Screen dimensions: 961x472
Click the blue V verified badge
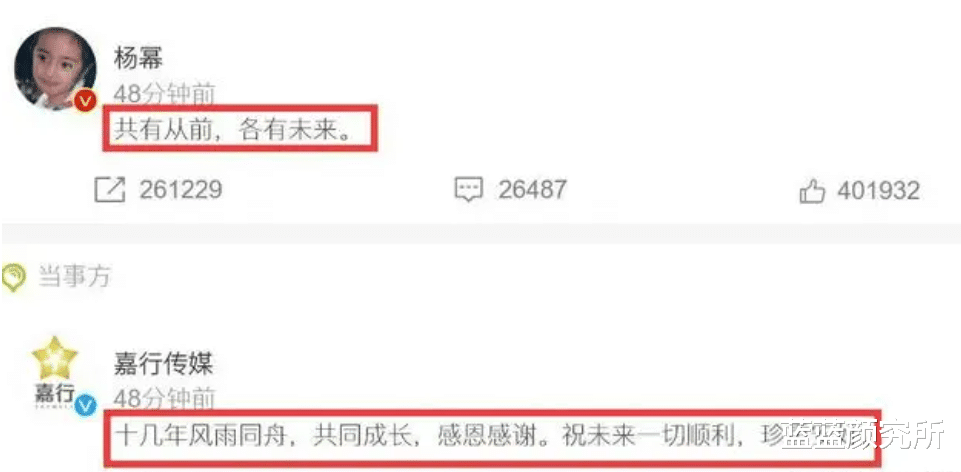point(86,405)
